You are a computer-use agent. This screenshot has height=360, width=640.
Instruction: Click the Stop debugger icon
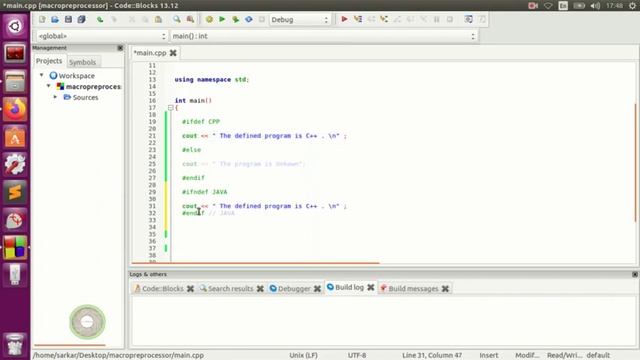pos(450,19)
